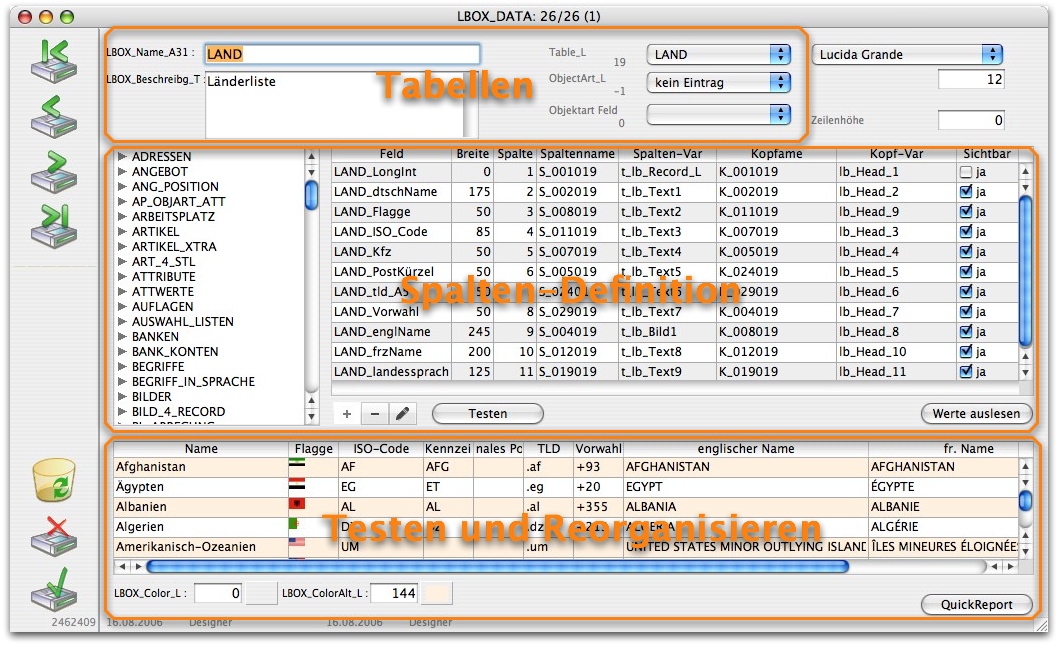Go to the next record icon
1058x646 pixels.
click(x=54, y=171)
